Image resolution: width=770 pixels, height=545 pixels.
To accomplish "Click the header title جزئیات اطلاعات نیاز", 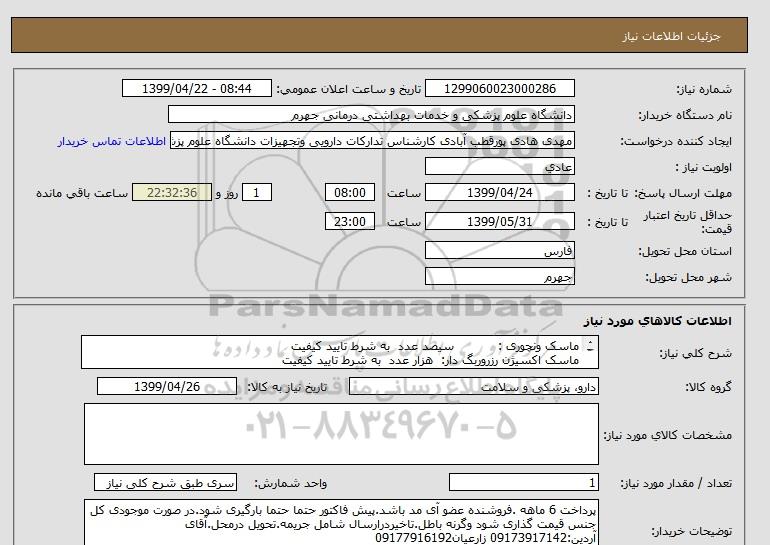I will coord(671,36).
